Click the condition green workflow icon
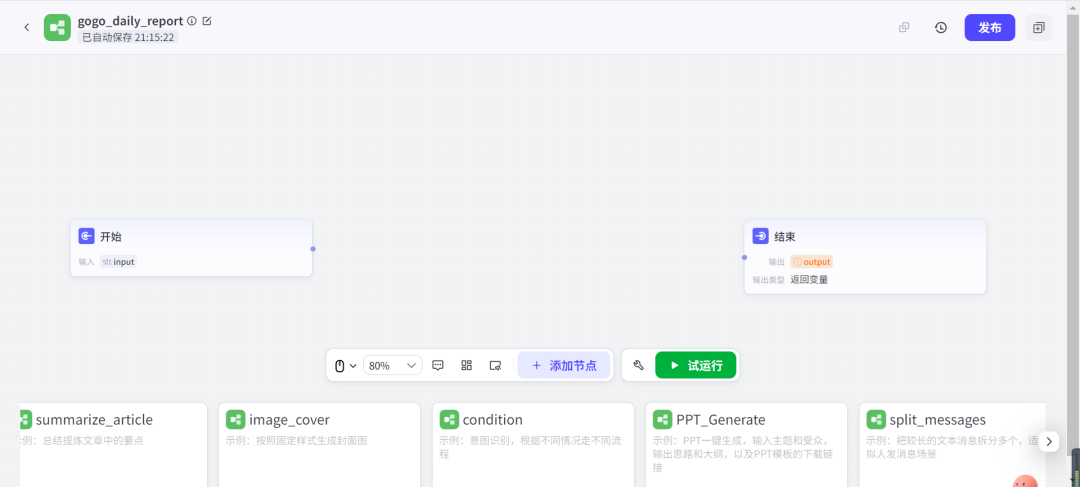Viewport: 1080px width, 487px height. (449, 419)
